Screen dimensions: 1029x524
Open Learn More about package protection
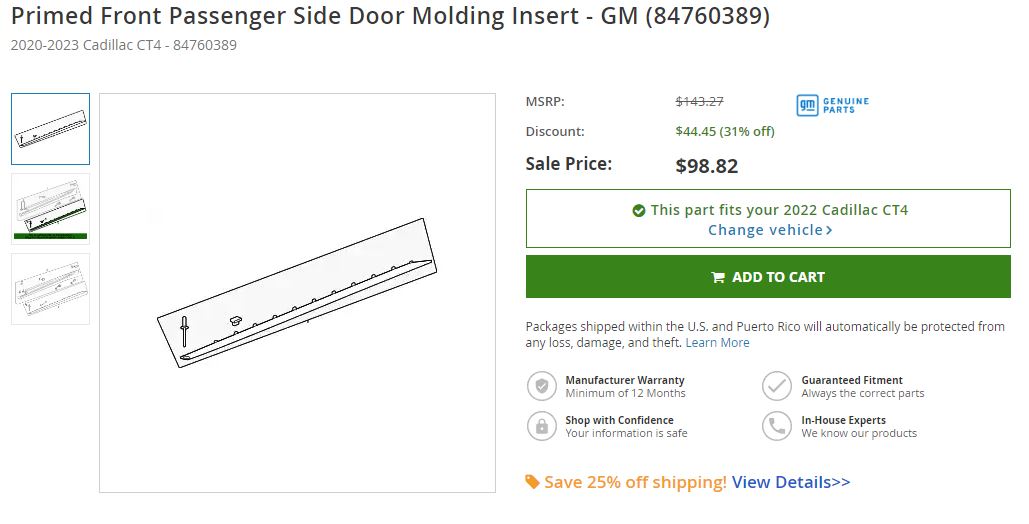click(x=717, y=343)
